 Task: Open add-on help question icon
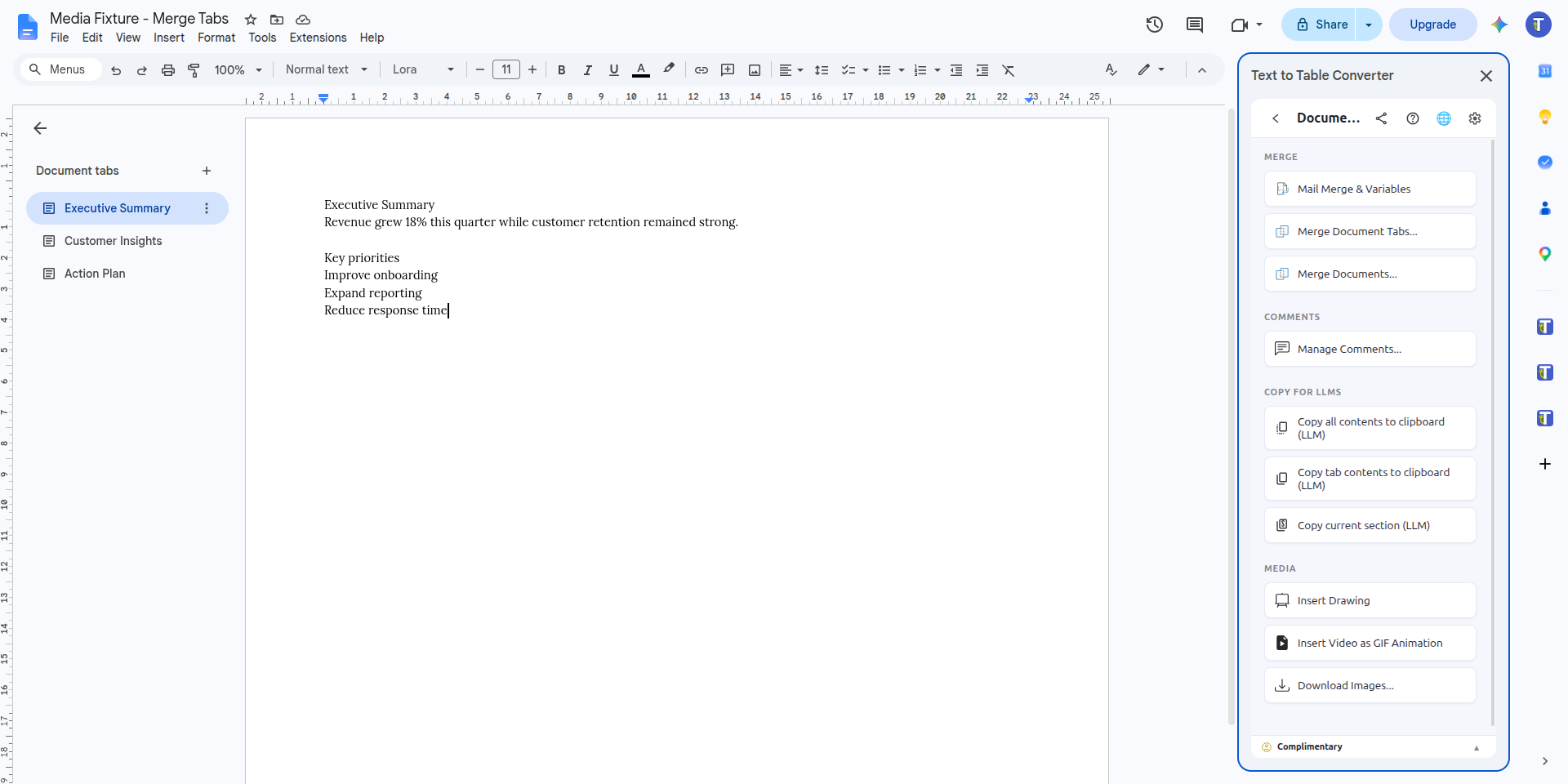[1413, 118]
